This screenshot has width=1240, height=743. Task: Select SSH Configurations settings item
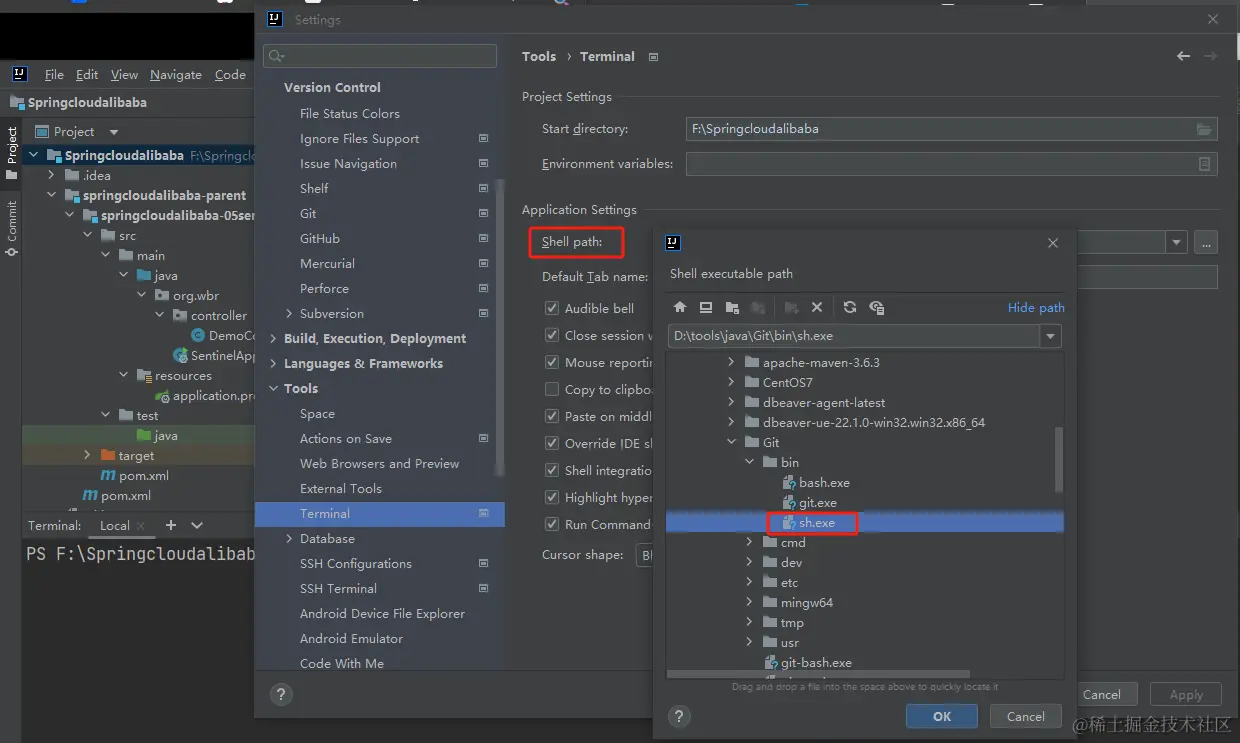[355, 563]
